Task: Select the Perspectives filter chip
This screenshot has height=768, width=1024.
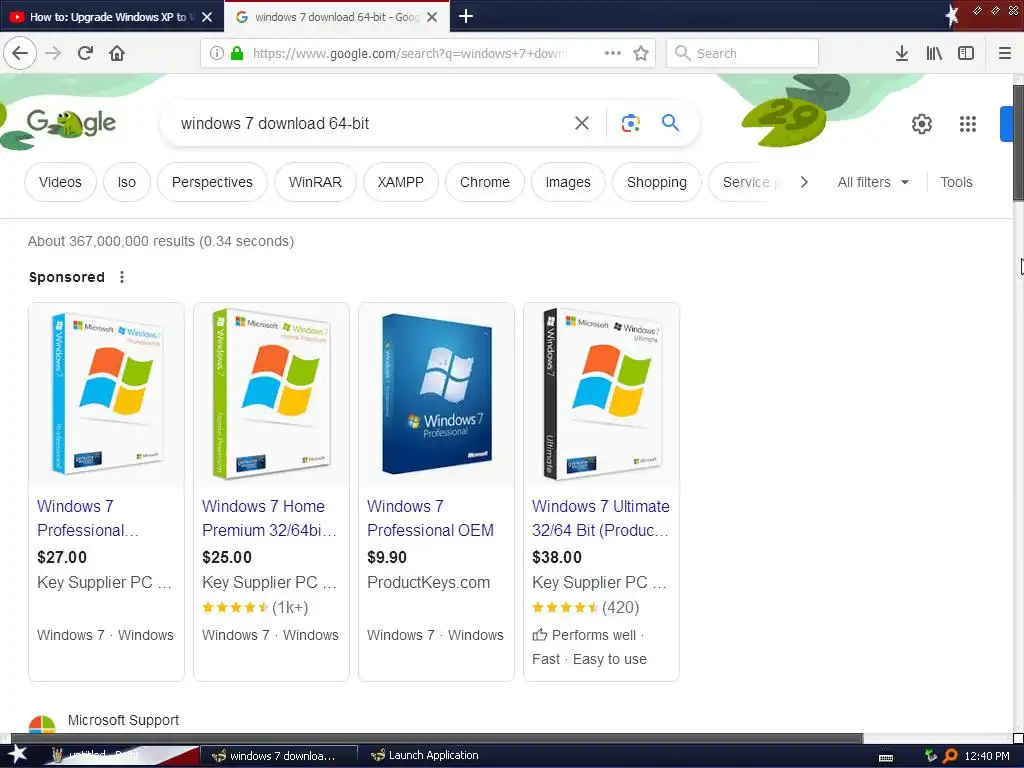Action: 212,182
